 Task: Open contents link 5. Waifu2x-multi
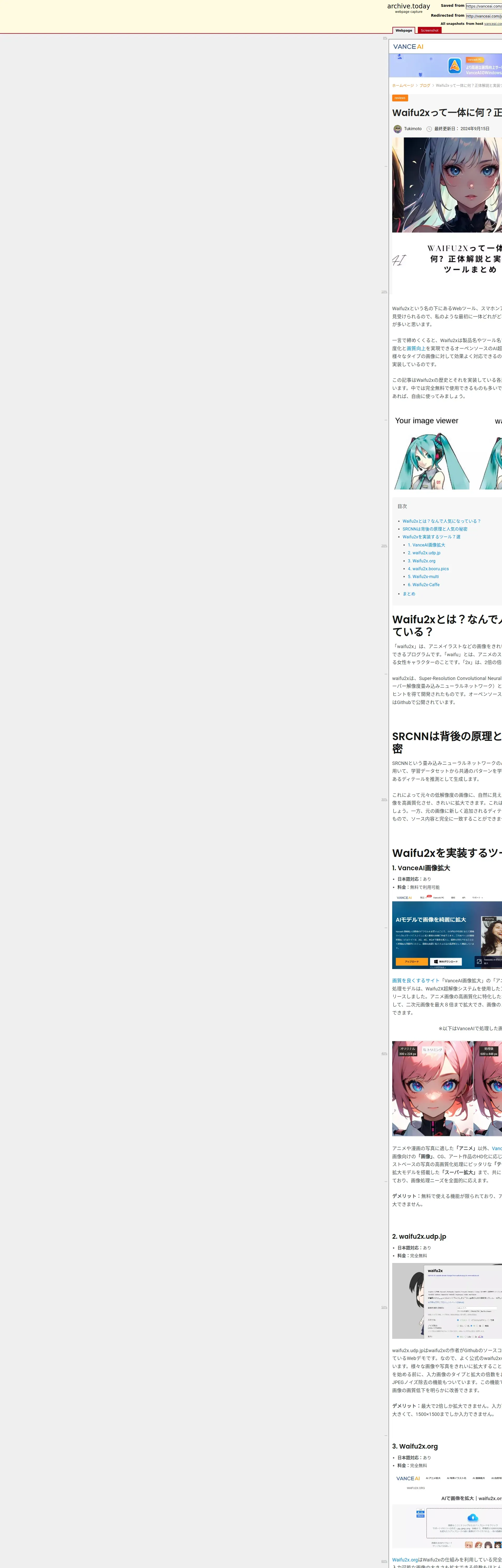[x=423, y=577]
